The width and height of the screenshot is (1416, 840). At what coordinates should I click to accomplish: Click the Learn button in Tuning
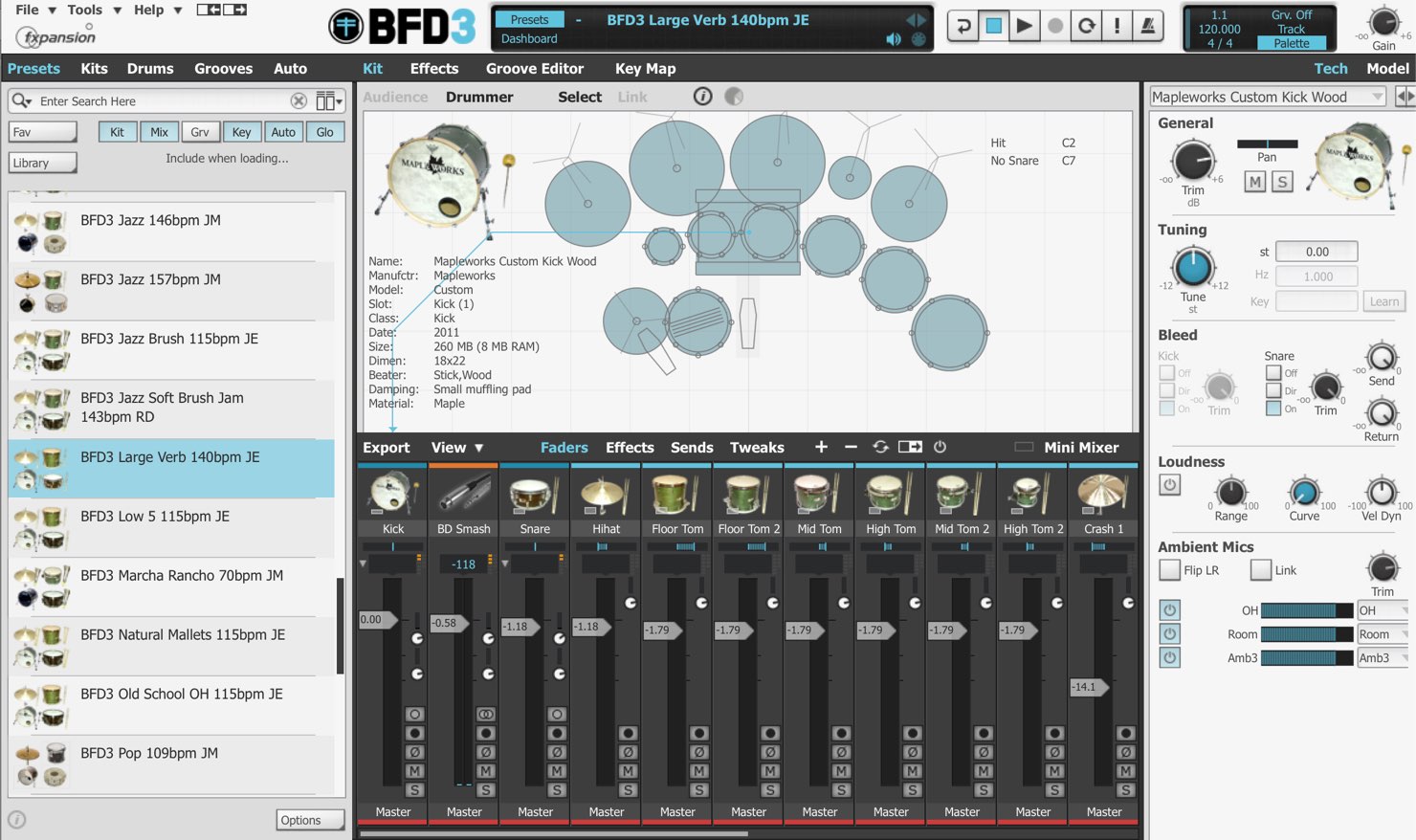coord(1383,301)
